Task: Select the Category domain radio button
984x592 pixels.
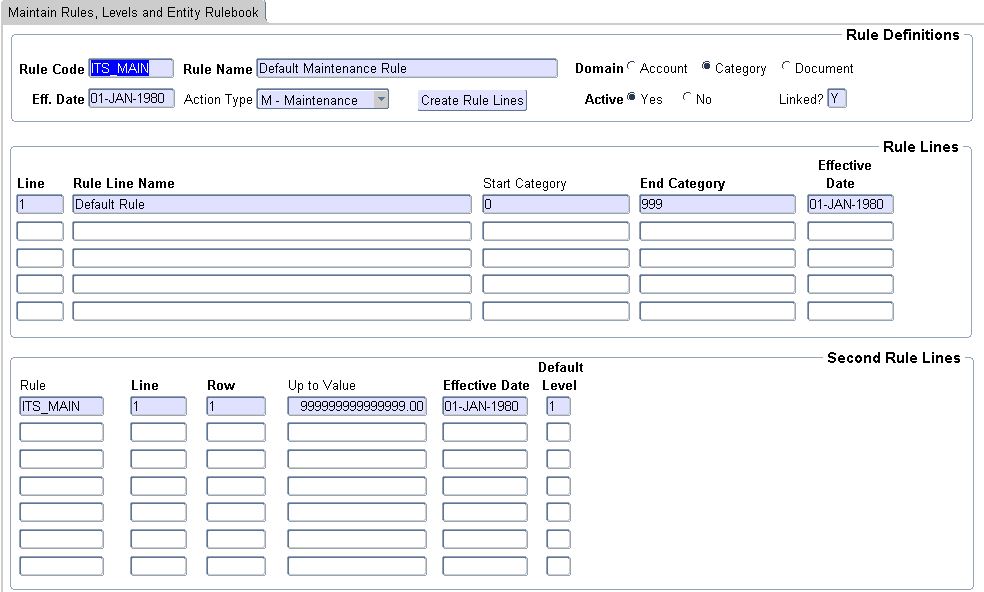Action: [x=706, y=68]
